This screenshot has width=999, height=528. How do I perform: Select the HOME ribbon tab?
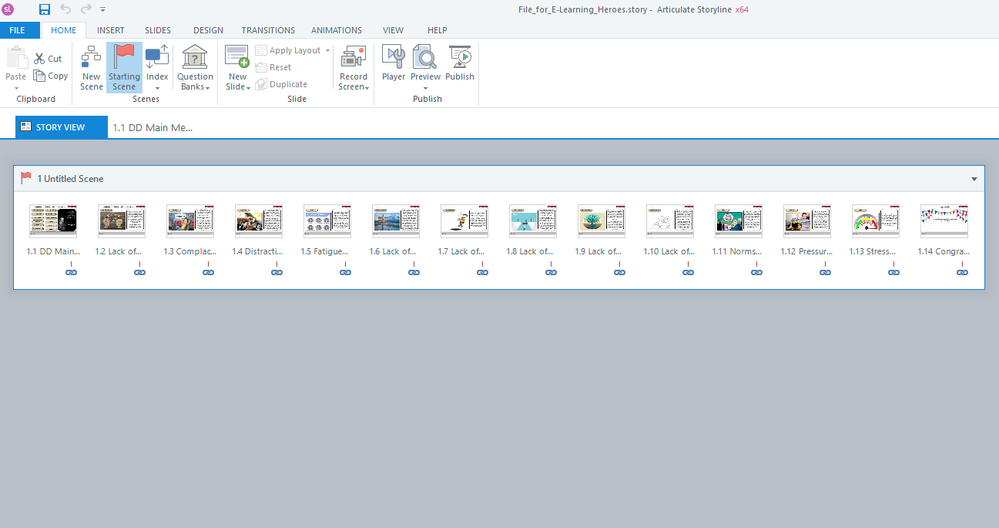tap(64, 30)
